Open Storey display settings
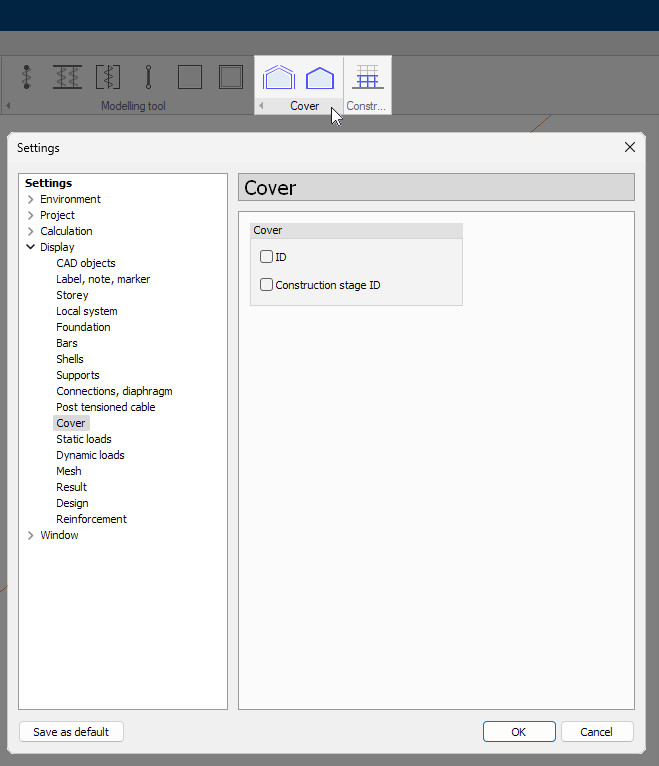Screen dimensions: 659x766 [x=72, y=295]
